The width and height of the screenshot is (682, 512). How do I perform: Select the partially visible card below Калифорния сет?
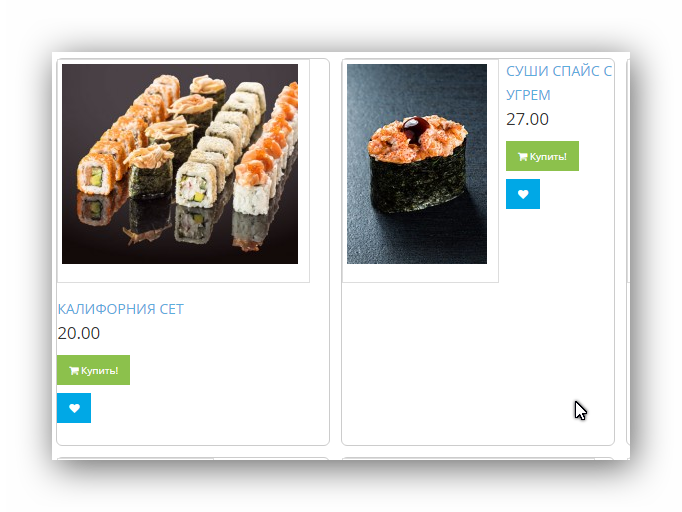(193, 458)
